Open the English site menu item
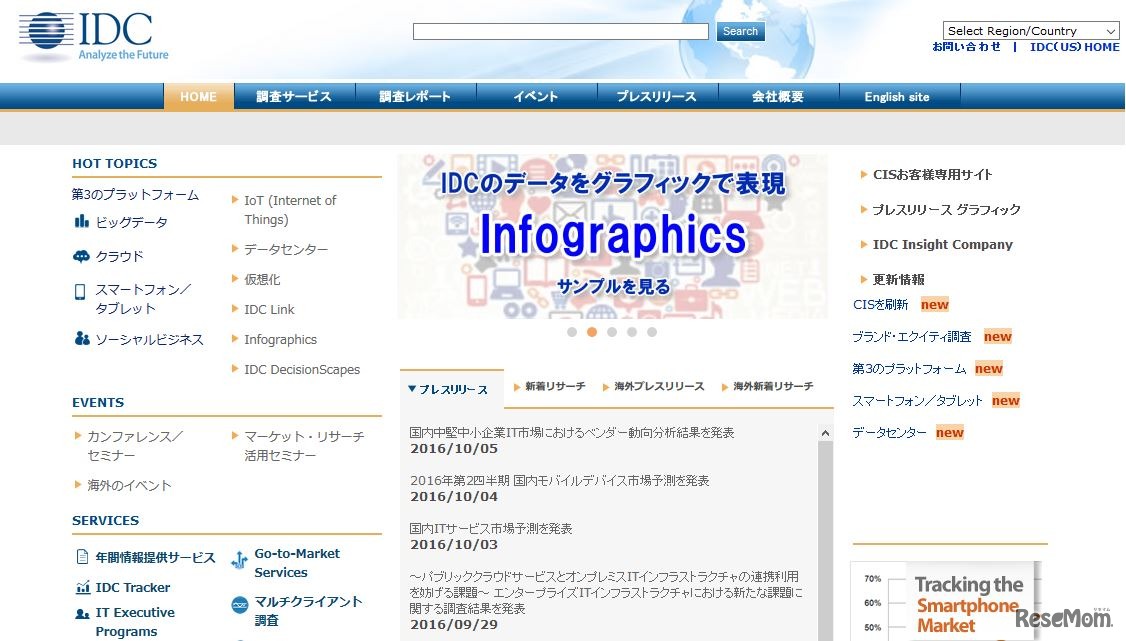 coord(897,96)
